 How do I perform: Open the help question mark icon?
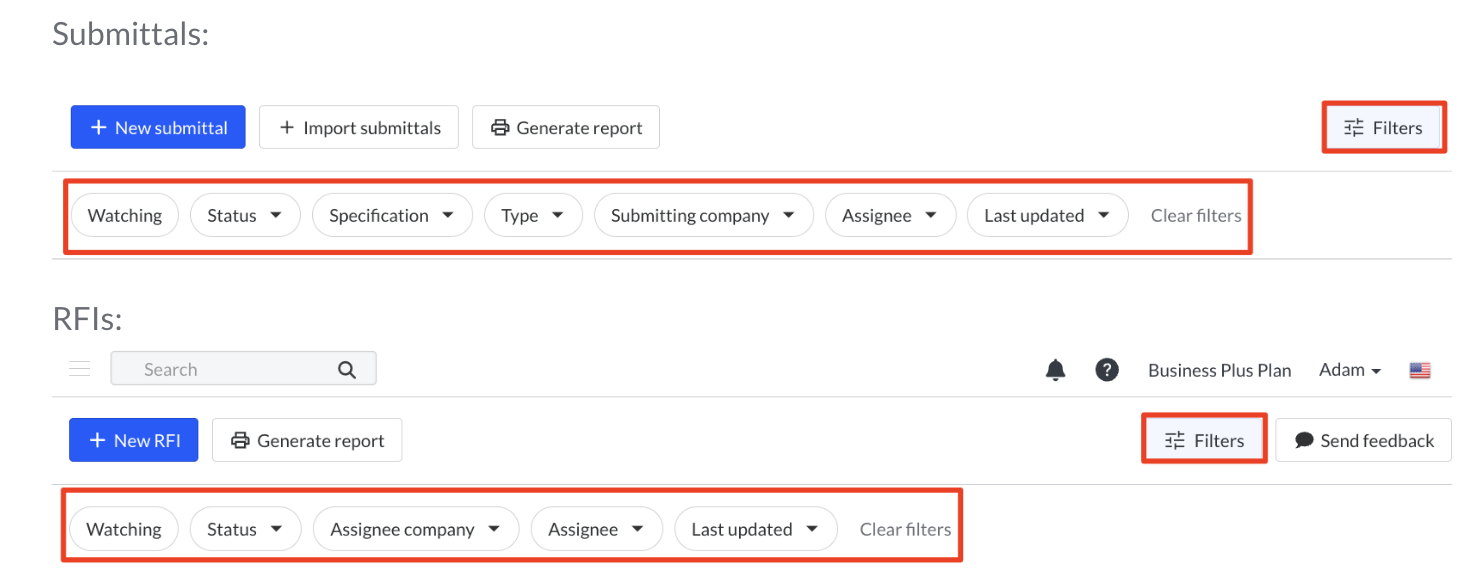click(1106, 370)
